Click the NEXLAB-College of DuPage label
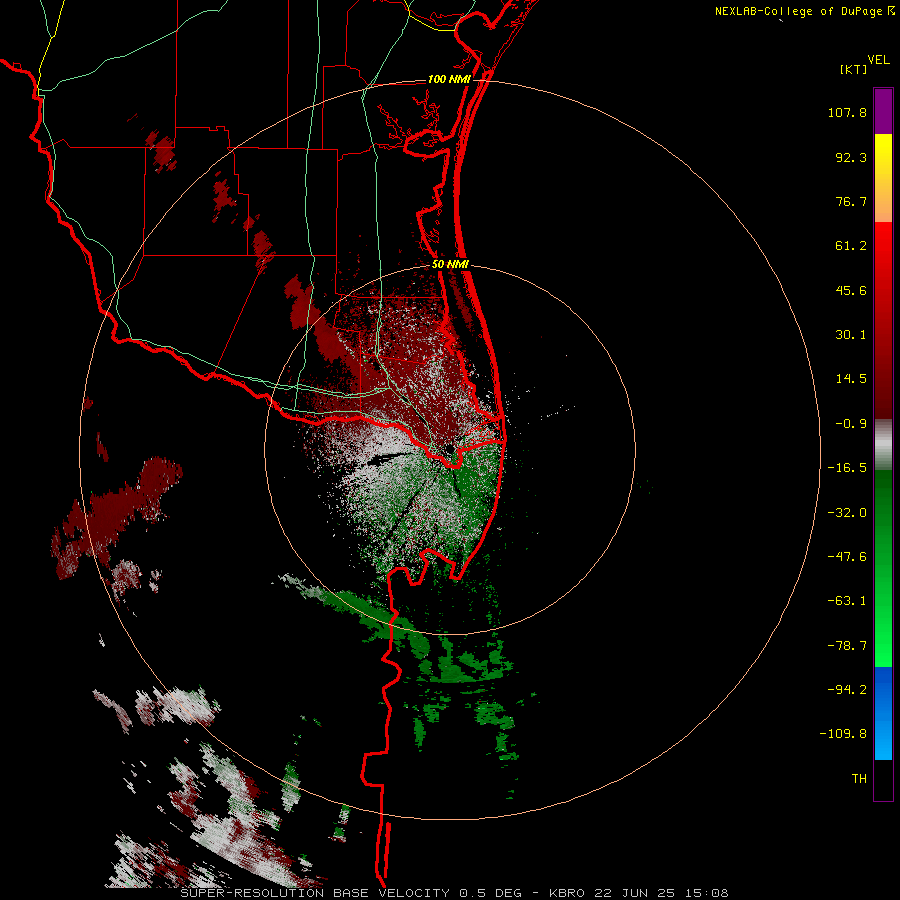This screenshot has width=900, height=900. [x=798, y=11]
